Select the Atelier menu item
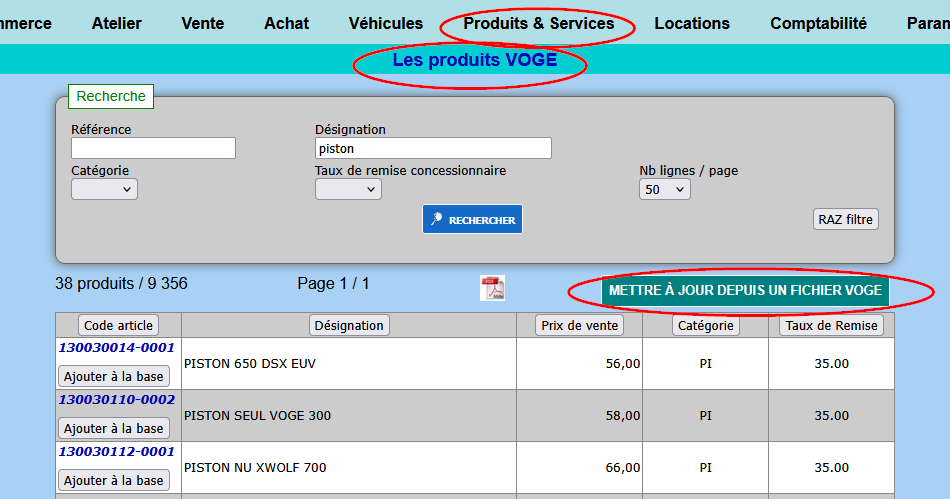The image size is (950, 499). [116, 23]
